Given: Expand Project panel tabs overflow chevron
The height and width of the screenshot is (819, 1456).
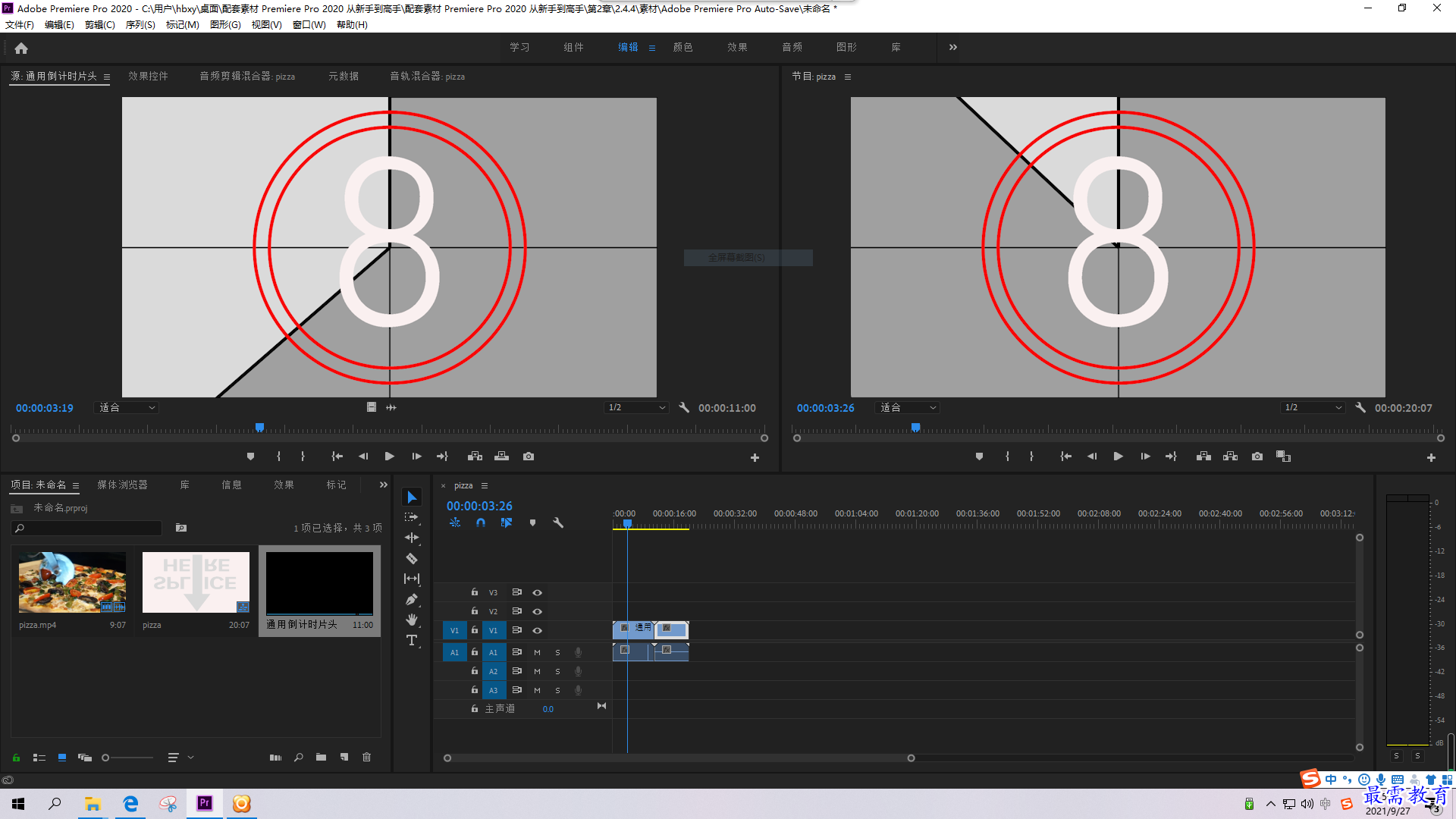Looking at the screenshot, I should click(384, 485).
